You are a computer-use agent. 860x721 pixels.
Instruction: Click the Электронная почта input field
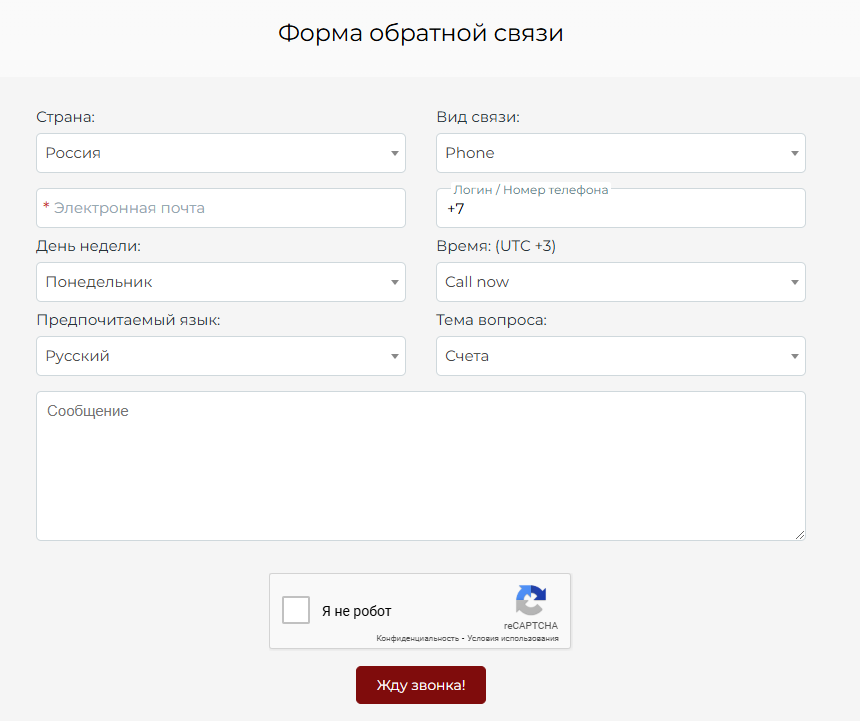tap(220, 208)
